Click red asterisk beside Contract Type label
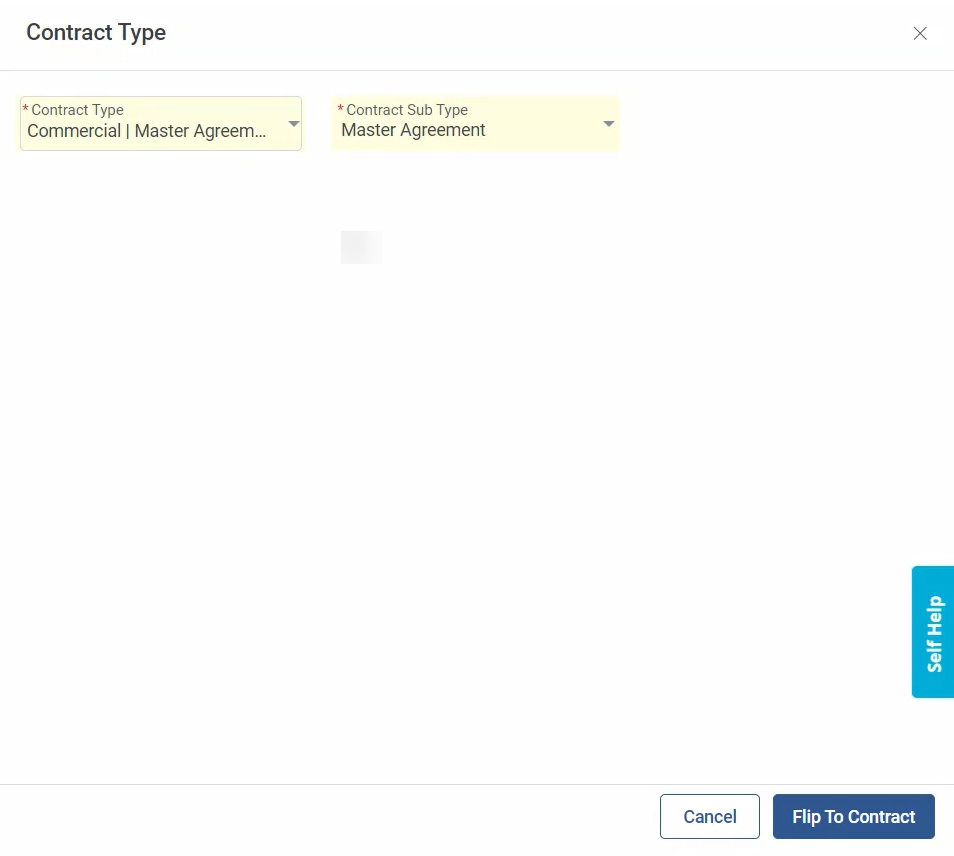Image resolution: width=954 pixels, height=856 pixels. pos(26,109)
